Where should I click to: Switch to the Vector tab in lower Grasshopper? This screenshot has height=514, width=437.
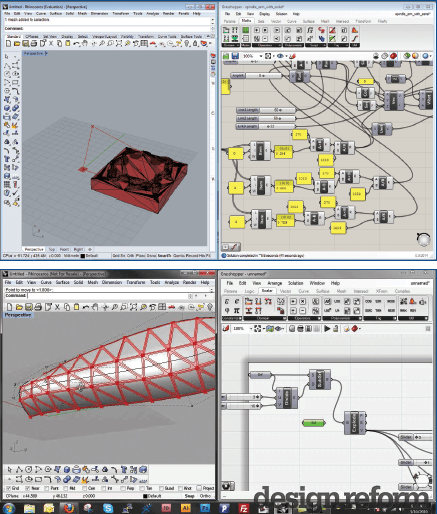[285, 291]
